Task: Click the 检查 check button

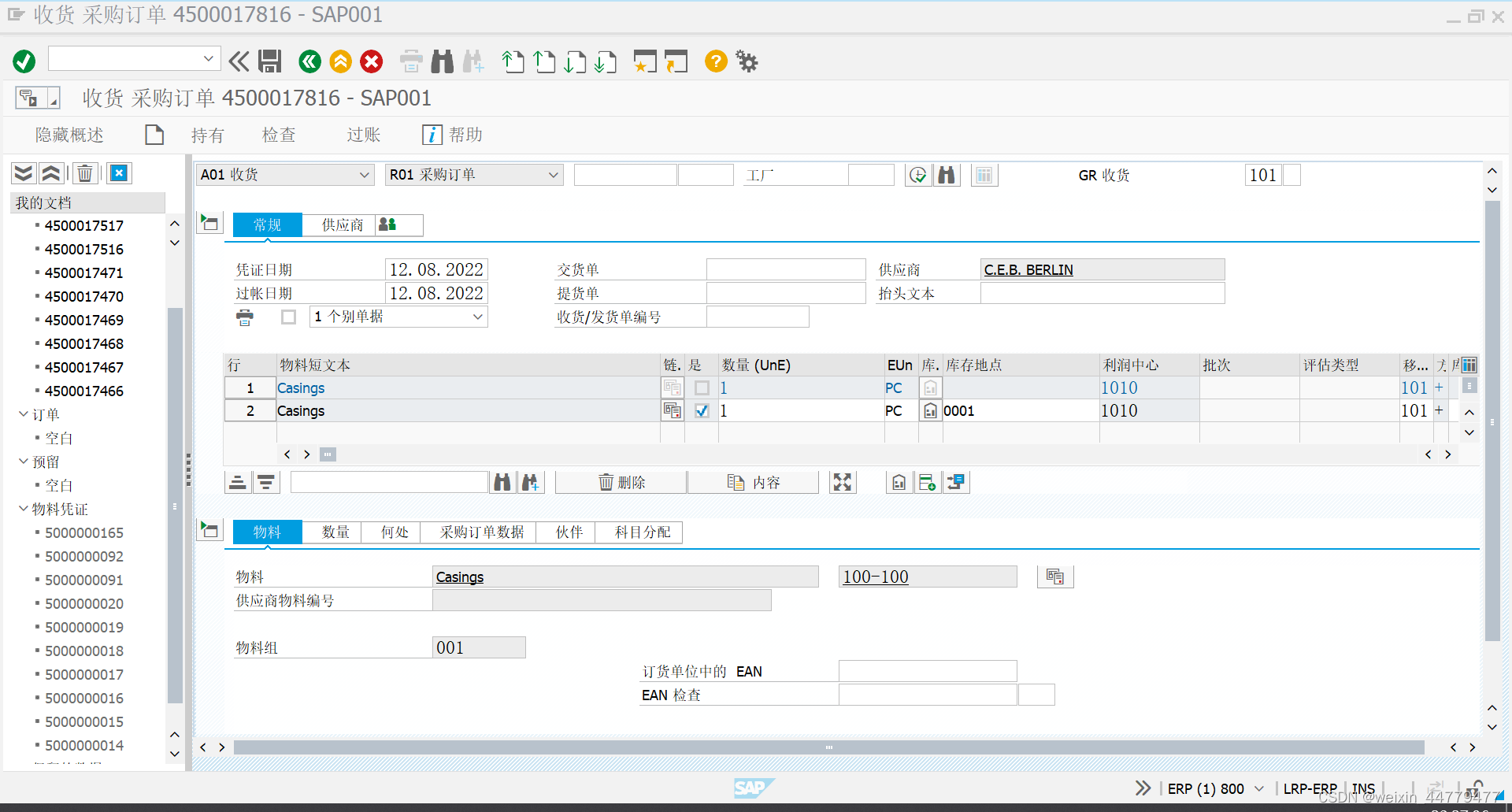Action: (x=279, y=135)
